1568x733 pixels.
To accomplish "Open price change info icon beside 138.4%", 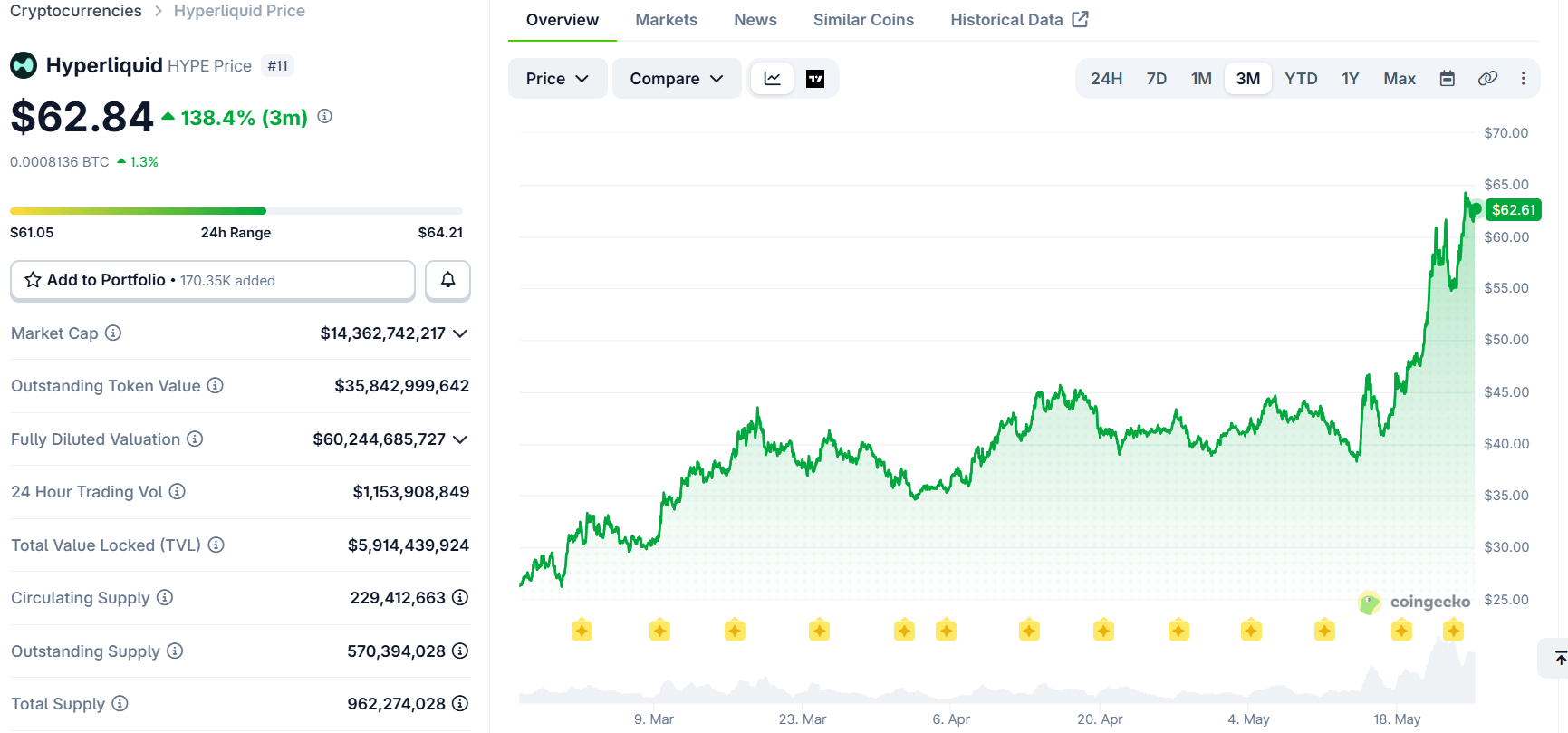I will pos(325,116).
